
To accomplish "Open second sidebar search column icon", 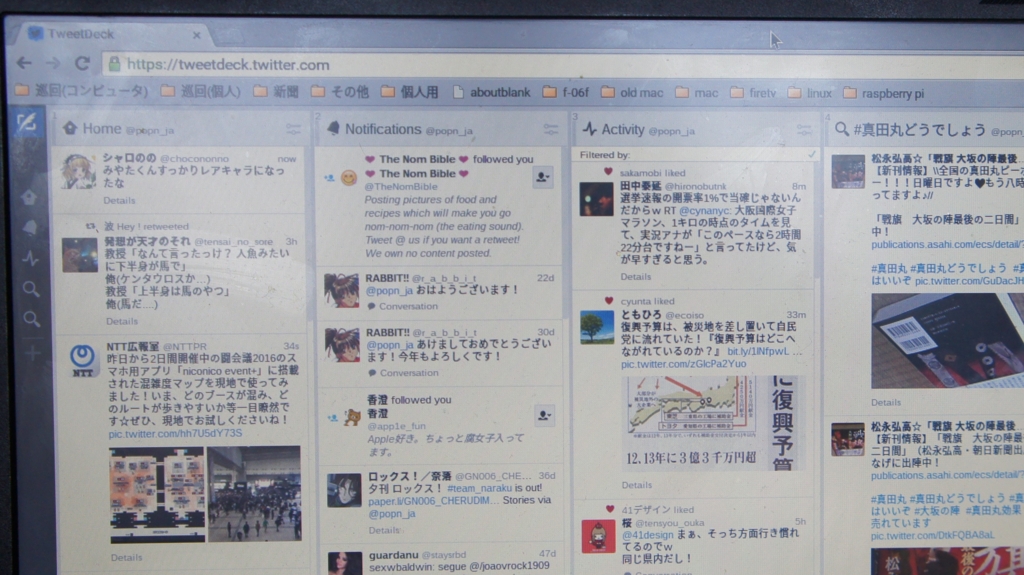I will [x=31, y=320].
